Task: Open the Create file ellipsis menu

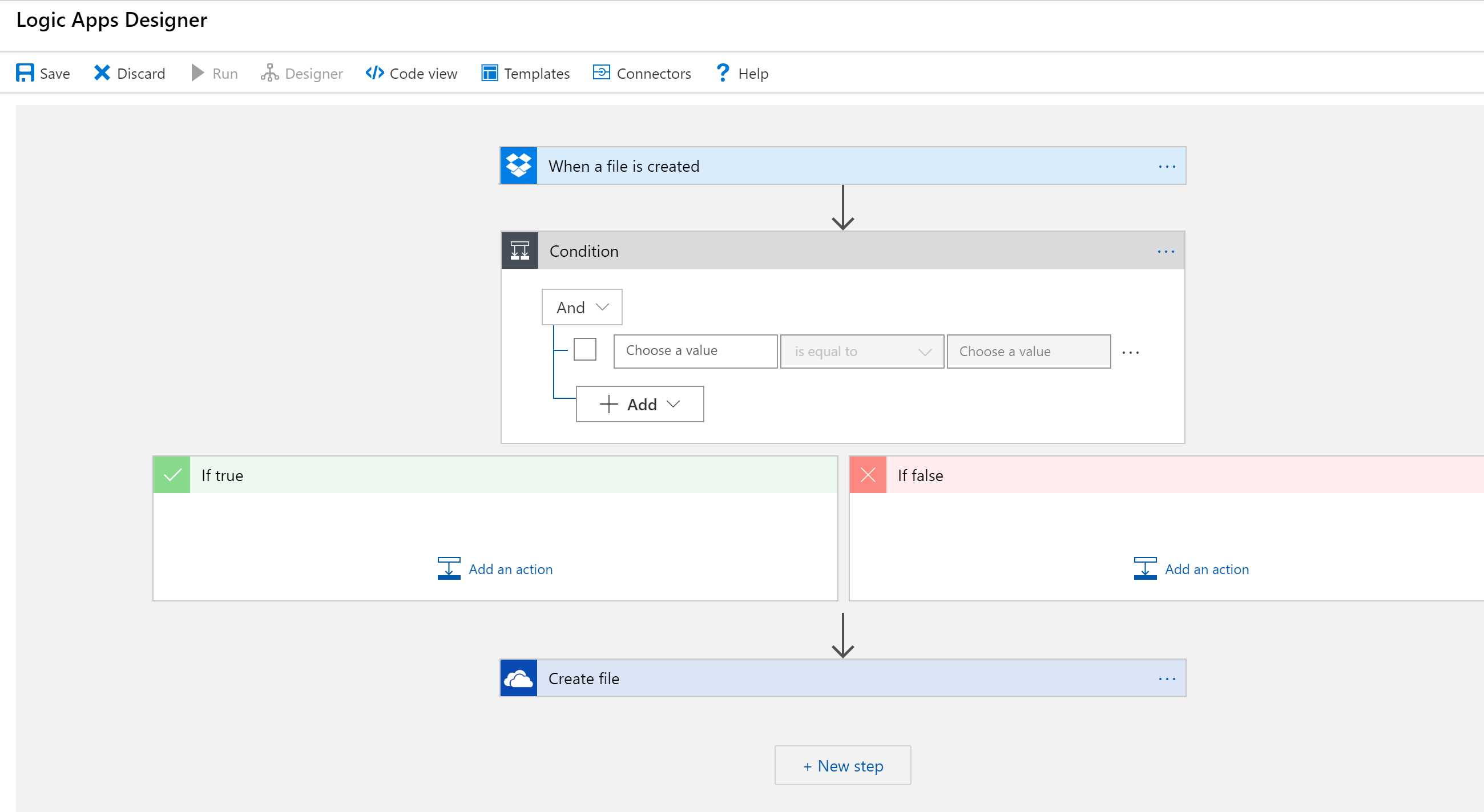Action: 1166,678
